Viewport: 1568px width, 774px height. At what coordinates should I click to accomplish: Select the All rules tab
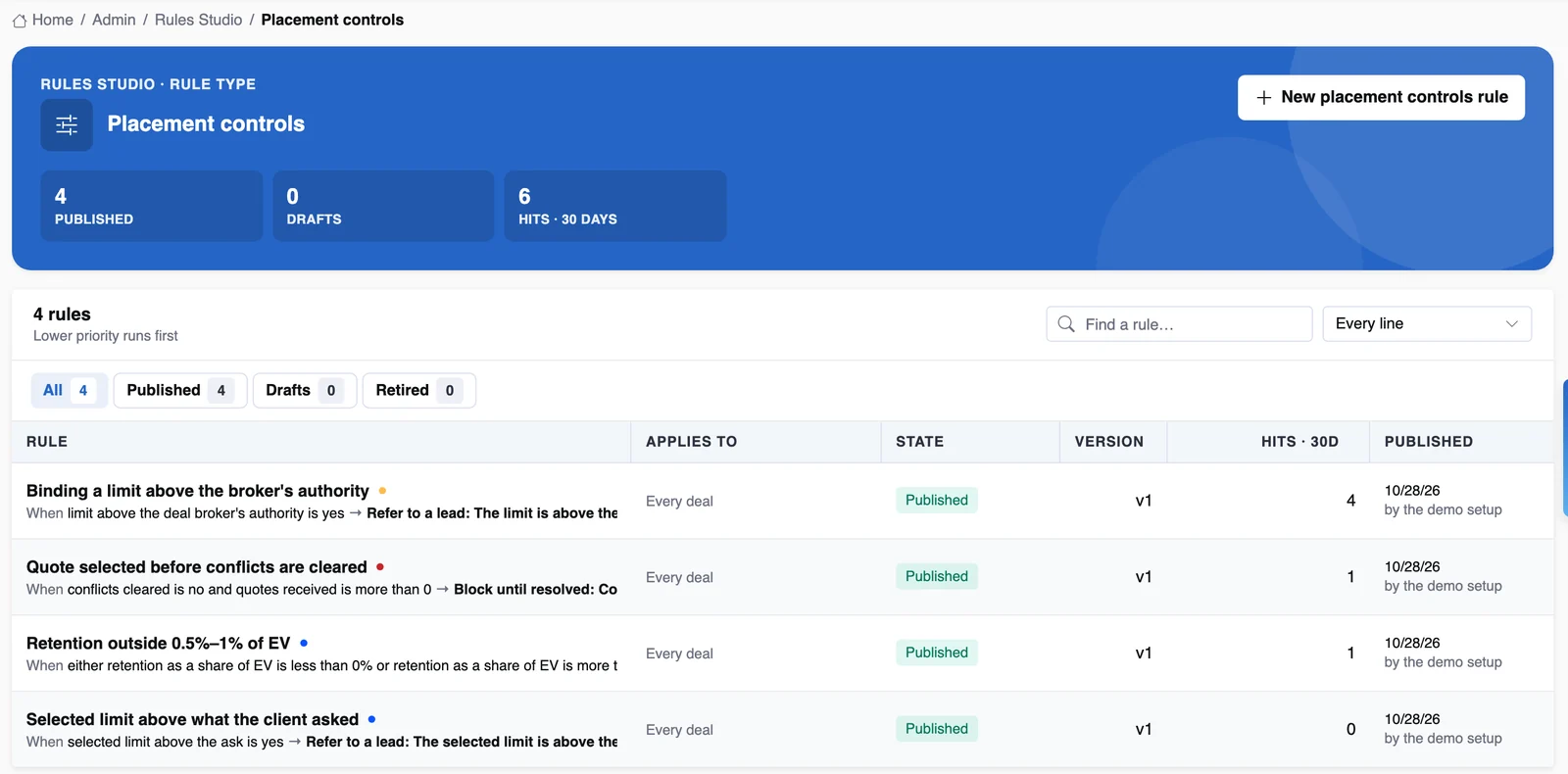(70, 390)
